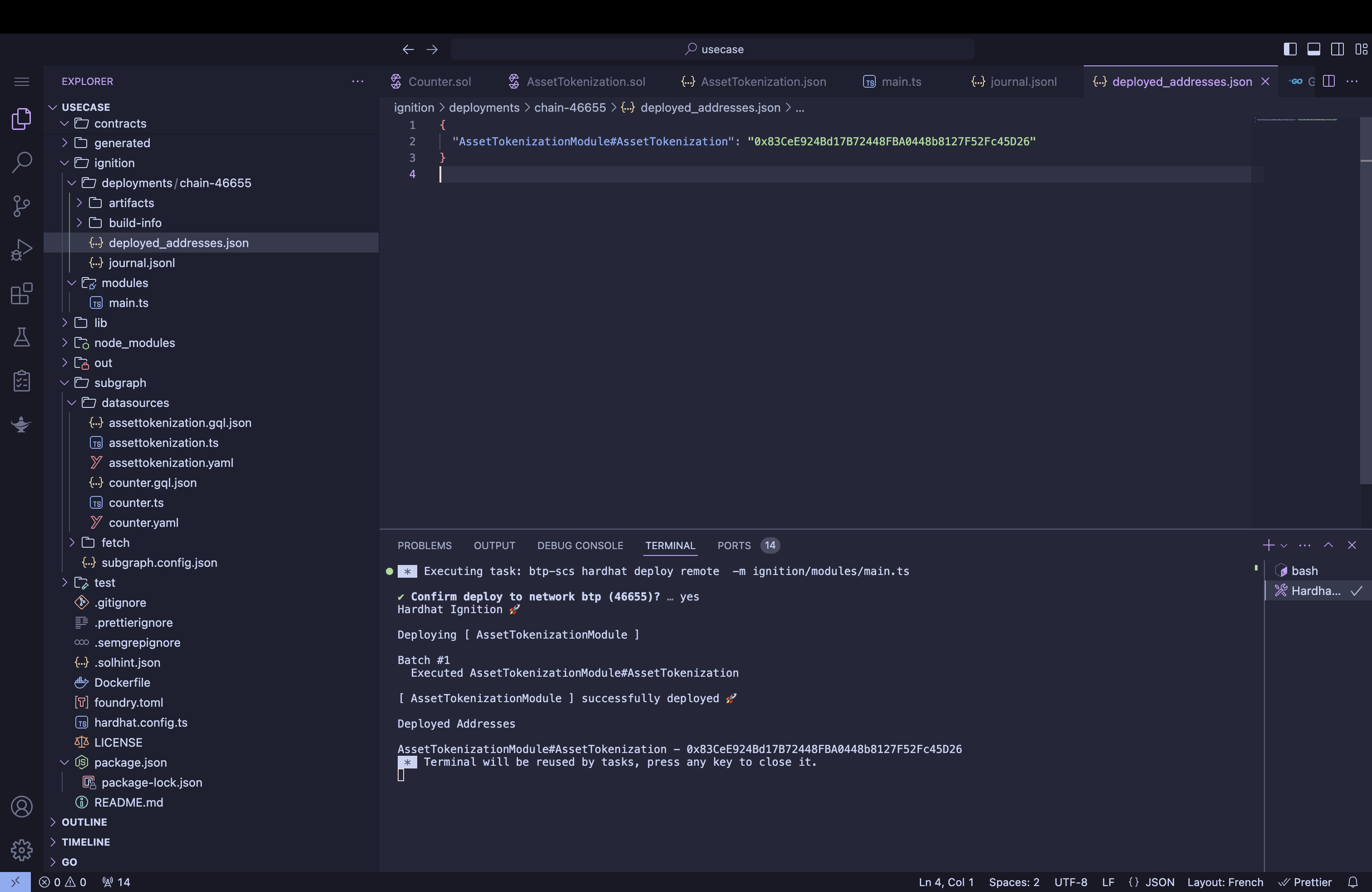Open the Testing flask view
The width and height of the screenshot is (1372, 892).
tap(21, 337)
